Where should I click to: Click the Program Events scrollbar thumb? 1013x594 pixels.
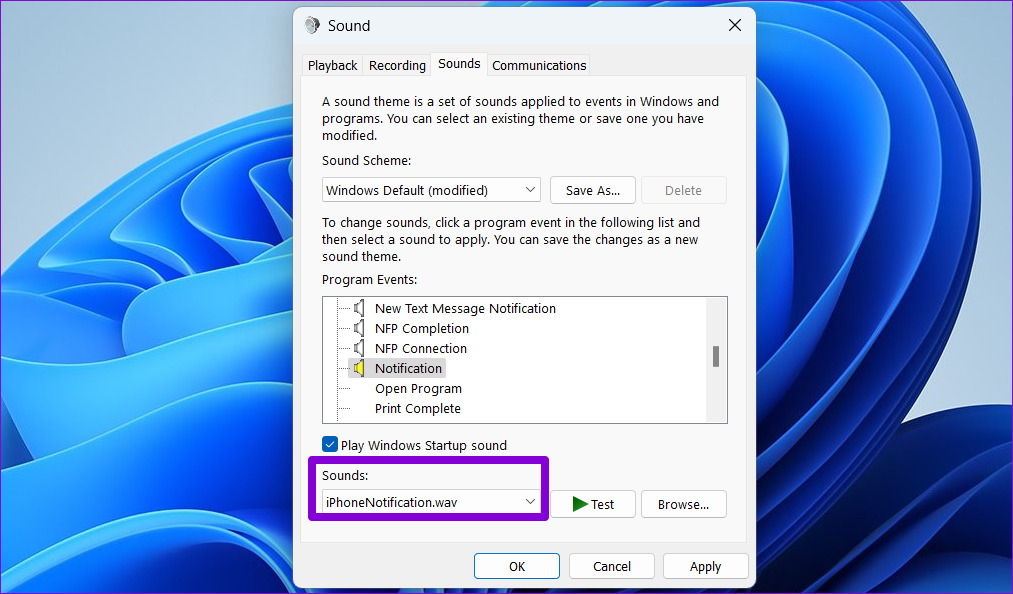(x=716, y=356)
